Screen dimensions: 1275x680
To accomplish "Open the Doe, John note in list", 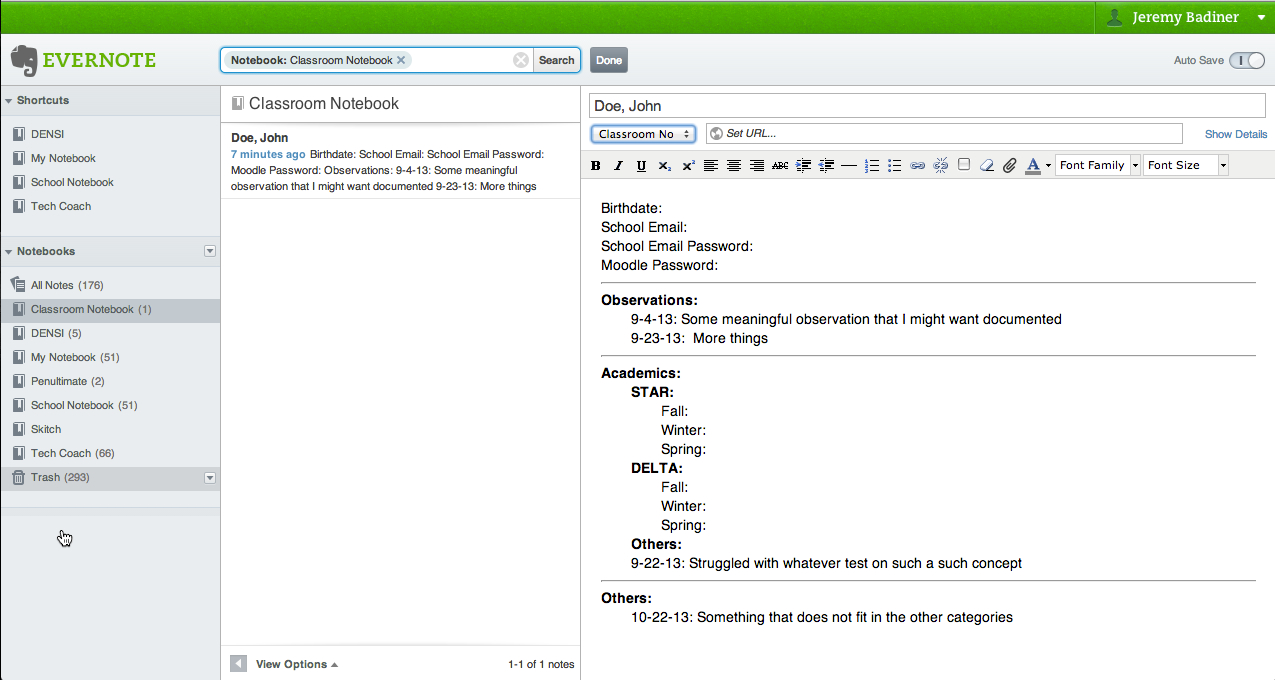I will 400,160.
